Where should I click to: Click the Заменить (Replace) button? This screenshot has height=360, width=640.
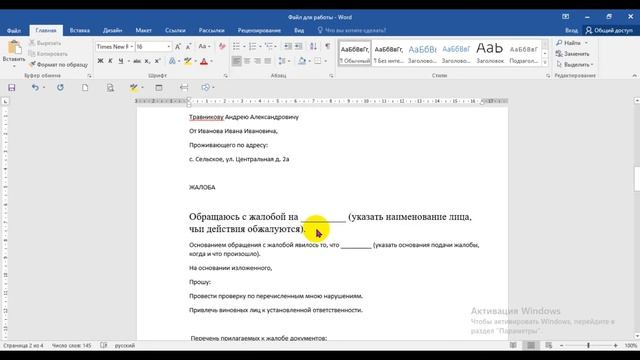tap(573, 53)
